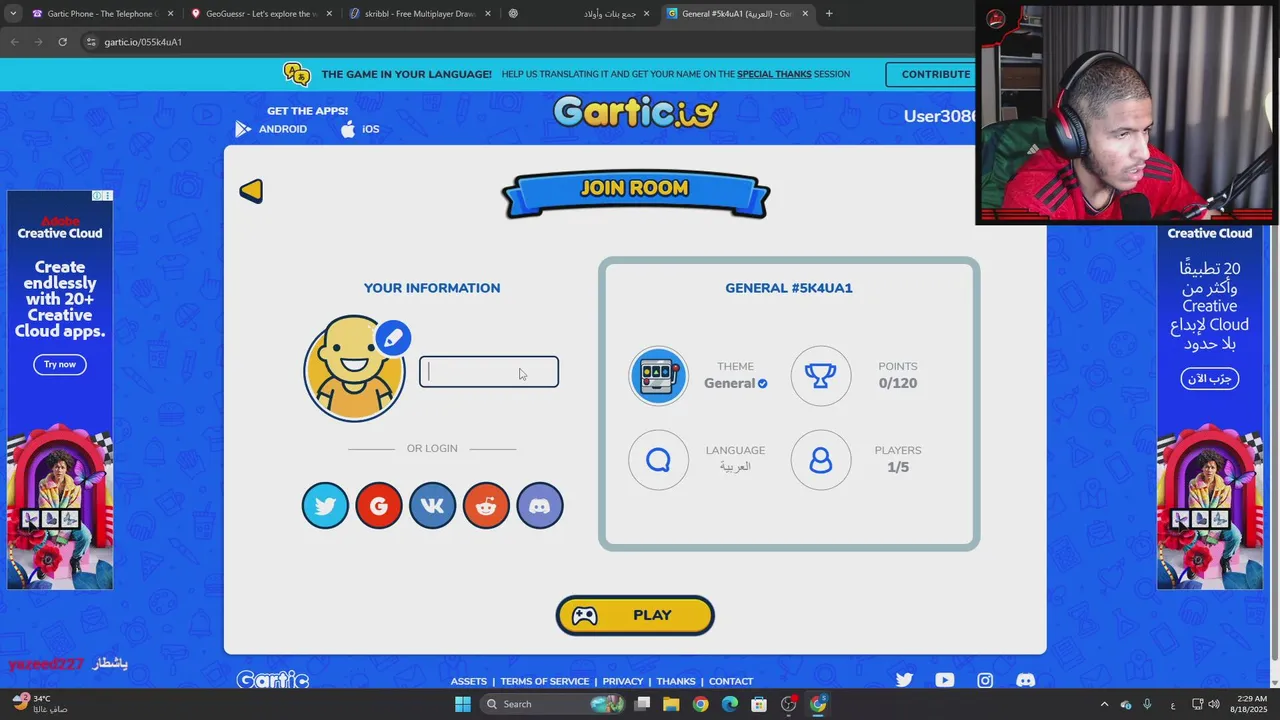The width and height of the screenshot is (1280, 720).
Task: Click the yellow smiley avatar picture
Action: coord(354,369)
